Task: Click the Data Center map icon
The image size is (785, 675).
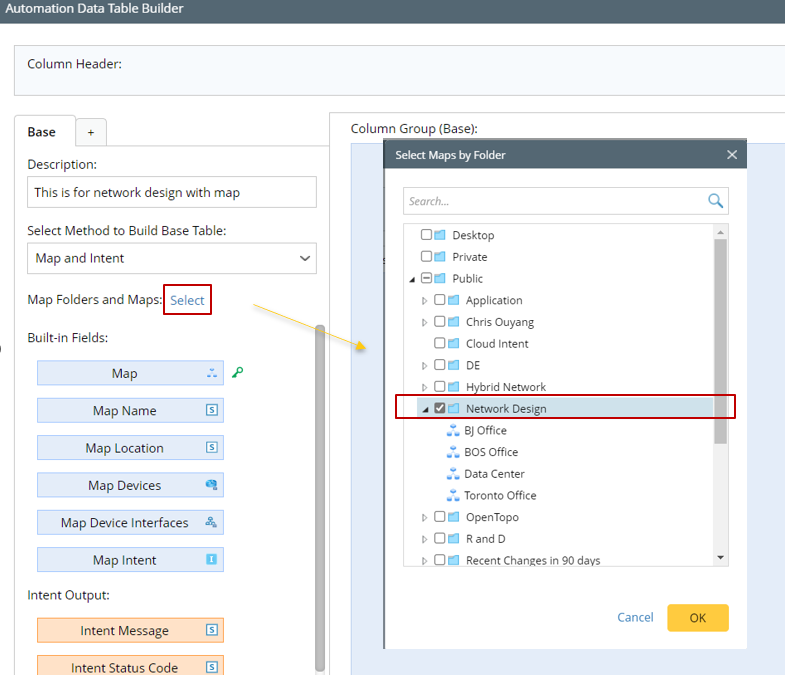Action: click(454, 474)
